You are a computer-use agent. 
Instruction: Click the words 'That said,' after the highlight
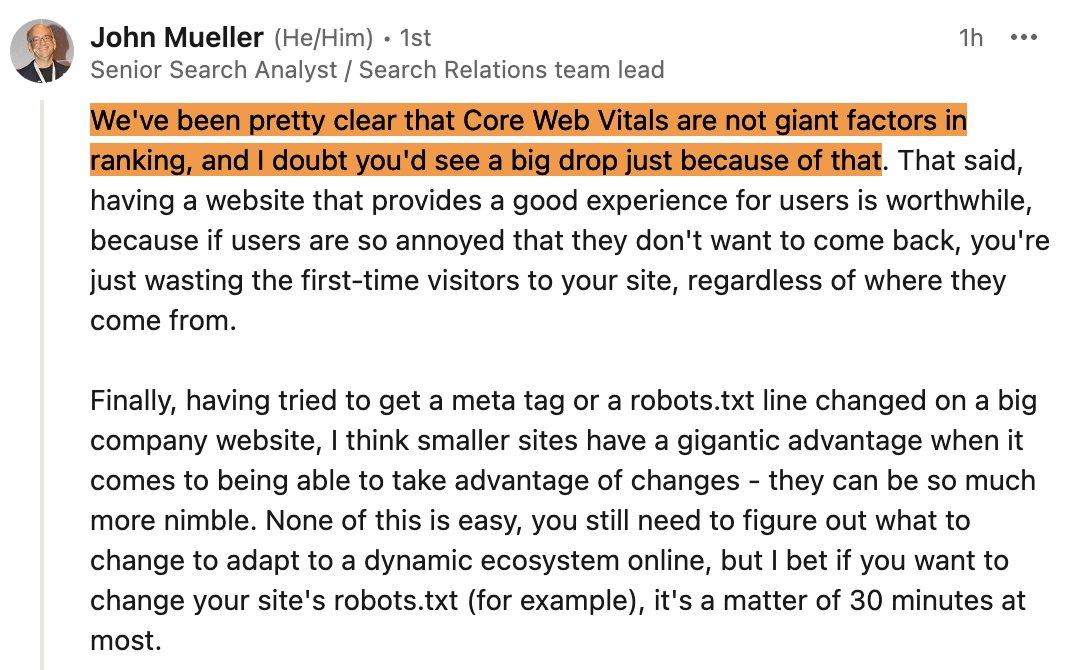(x=960, y=161)
